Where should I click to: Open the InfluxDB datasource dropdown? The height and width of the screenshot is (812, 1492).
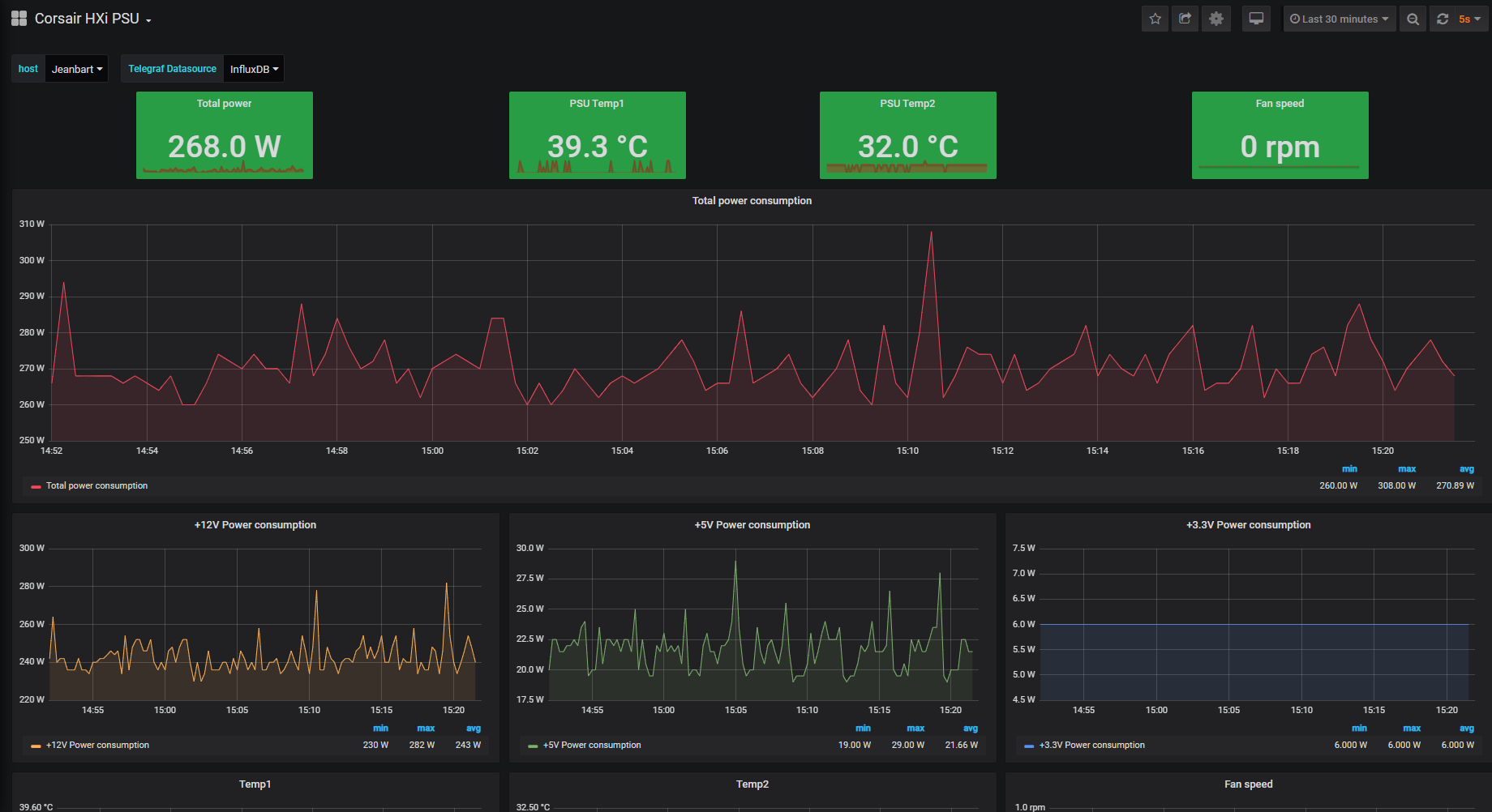pos(254,69)
